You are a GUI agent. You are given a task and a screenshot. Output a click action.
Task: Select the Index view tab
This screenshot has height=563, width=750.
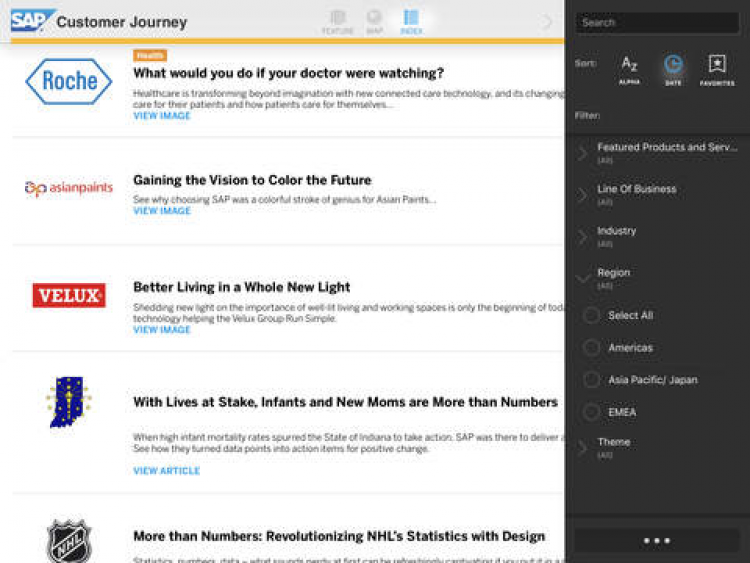tap(411, 22)
